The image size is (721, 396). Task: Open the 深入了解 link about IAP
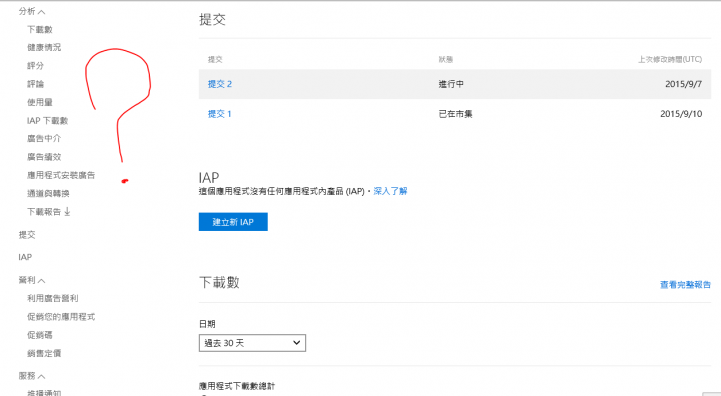(390, 191)
